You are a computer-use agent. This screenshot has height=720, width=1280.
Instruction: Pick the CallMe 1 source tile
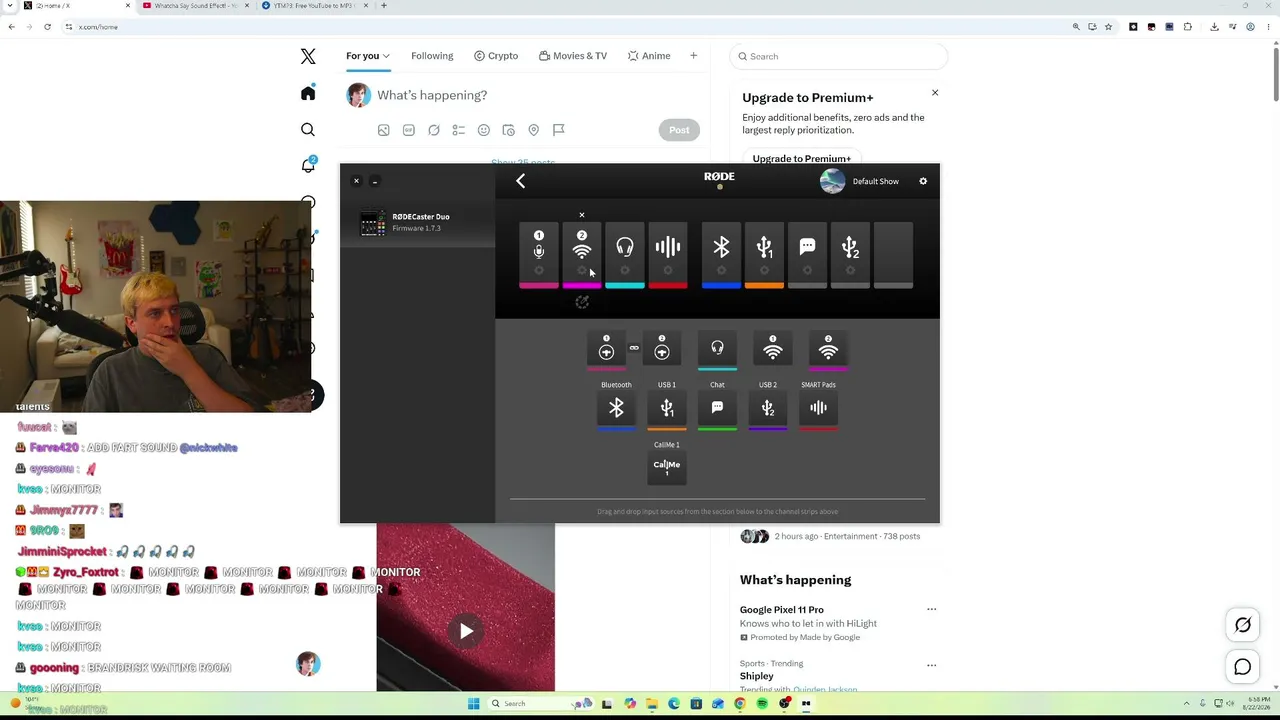click(667, 468)
